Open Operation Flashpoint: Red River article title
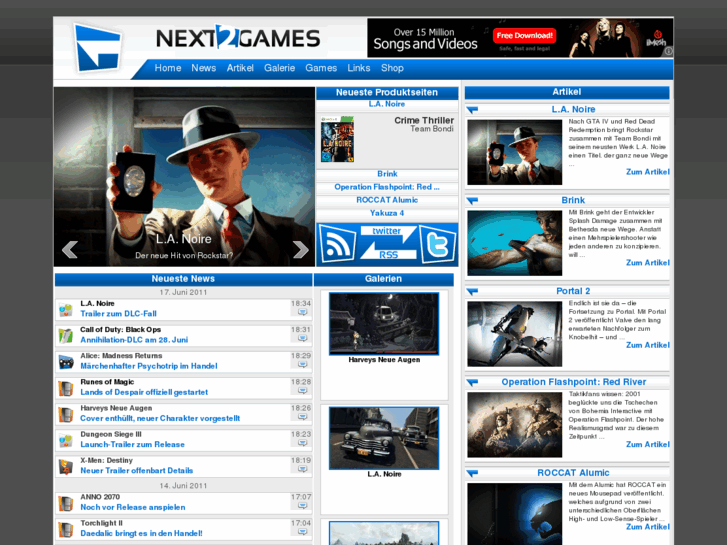This screenshot has width=727, height=545. [574, 382]
